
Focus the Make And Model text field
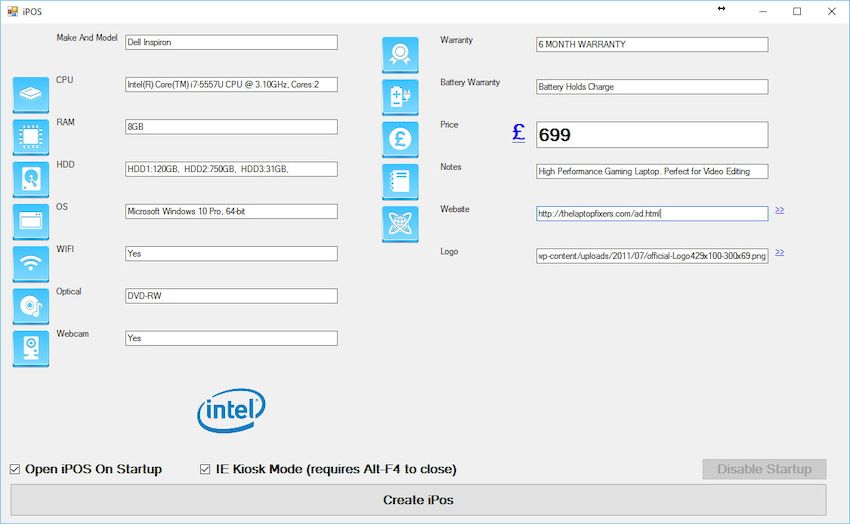point(230,43)
